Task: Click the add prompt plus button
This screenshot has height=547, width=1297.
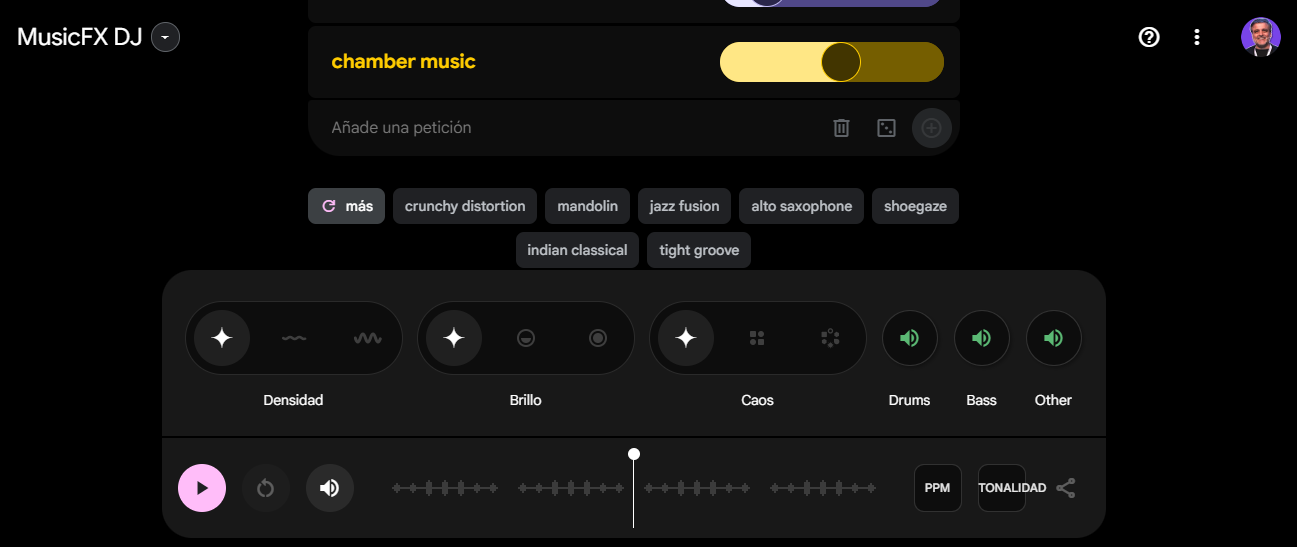Action: pos(931,128)
